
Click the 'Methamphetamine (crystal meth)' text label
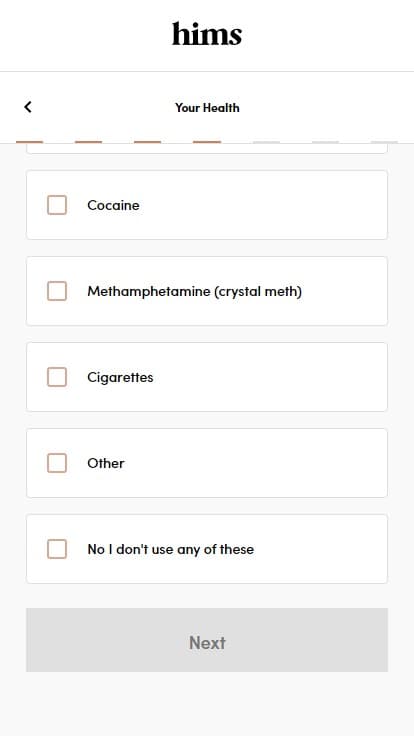click(x=194, y=291)
